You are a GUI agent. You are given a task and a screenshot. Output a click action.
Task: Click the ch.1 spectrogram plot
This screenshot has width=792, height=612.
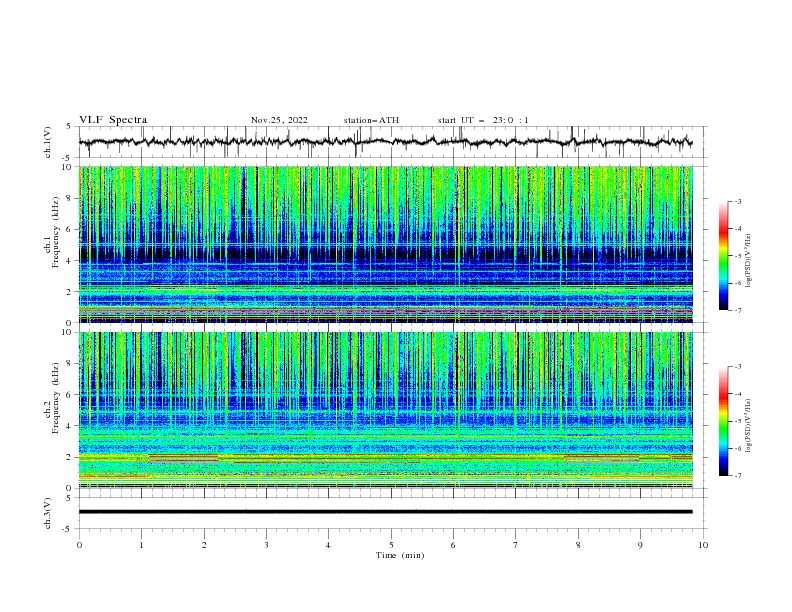[x=385, y=244]
